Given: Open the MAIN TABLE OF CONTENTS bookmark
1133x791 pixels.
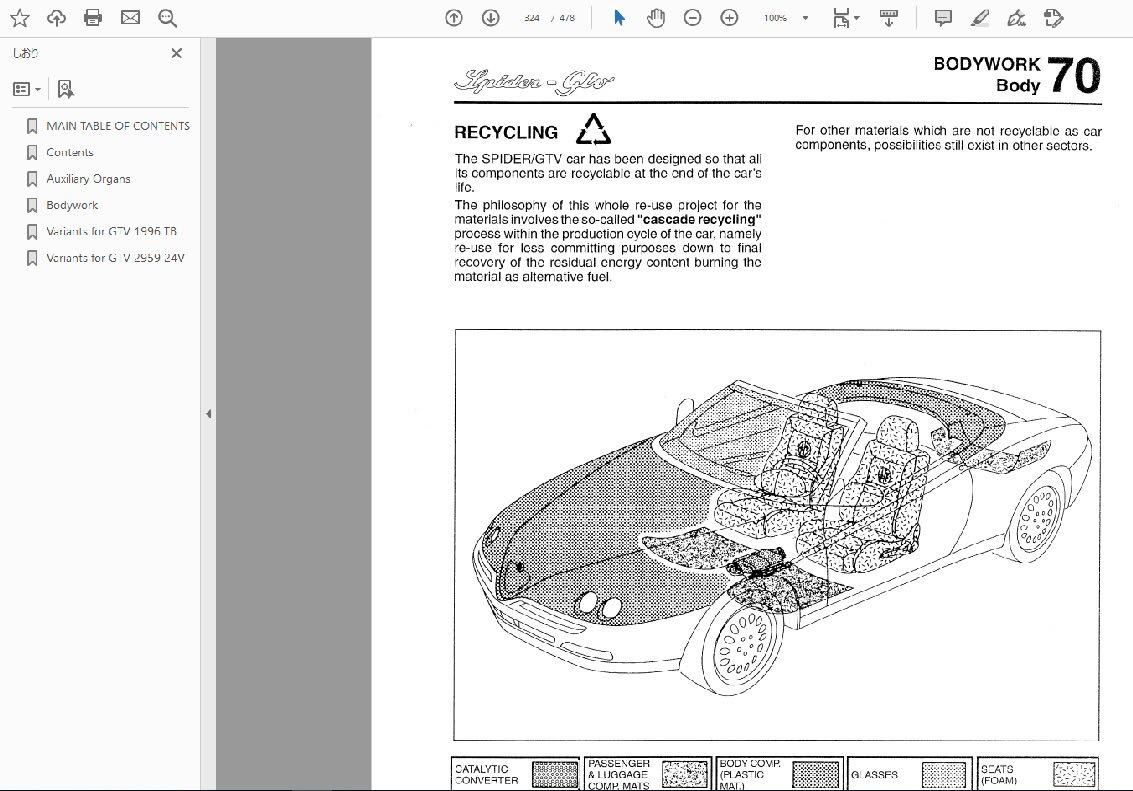Looking at the screenshot, I should 118,126.
